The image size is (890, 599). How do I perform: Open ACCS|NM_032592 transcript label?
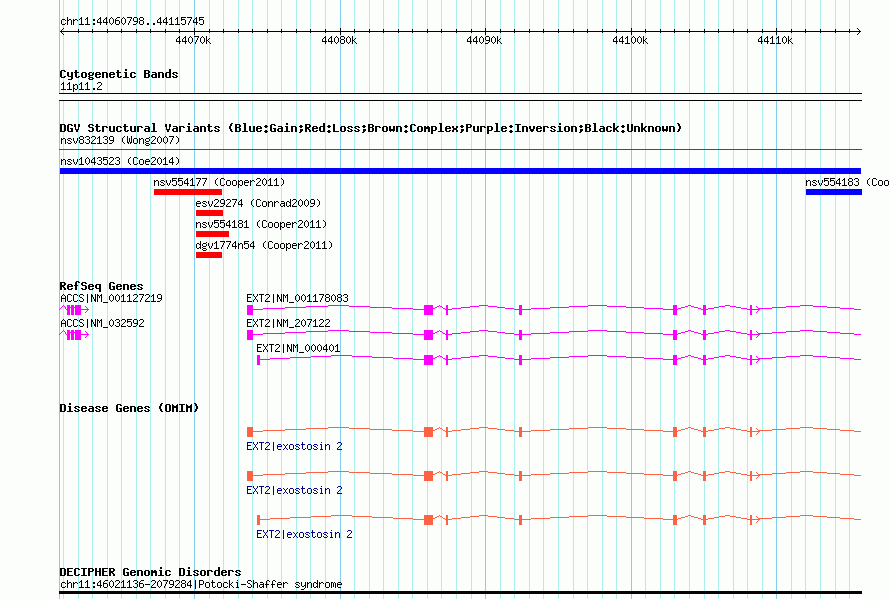click(102, 323)
